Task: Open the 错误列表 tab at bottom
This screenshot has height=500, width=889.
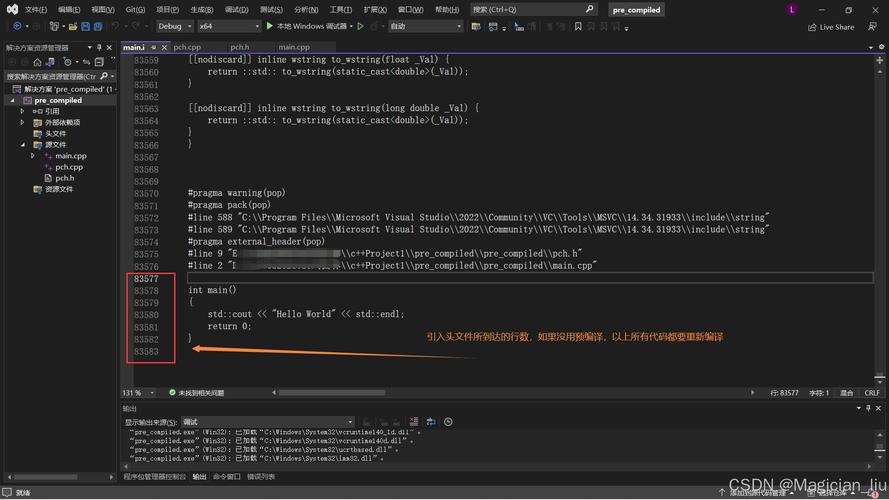Action: click(x=260, y=477)
